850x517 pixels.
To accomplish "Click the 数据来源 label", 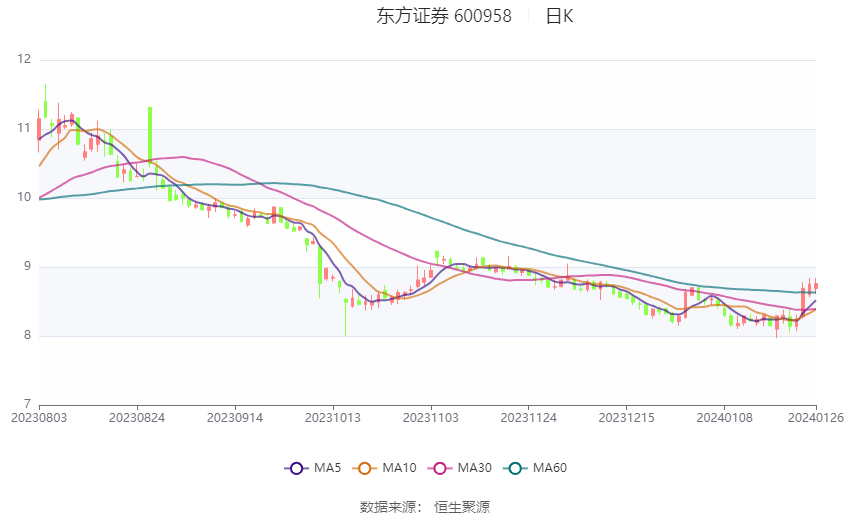I will tap(388, 507).
